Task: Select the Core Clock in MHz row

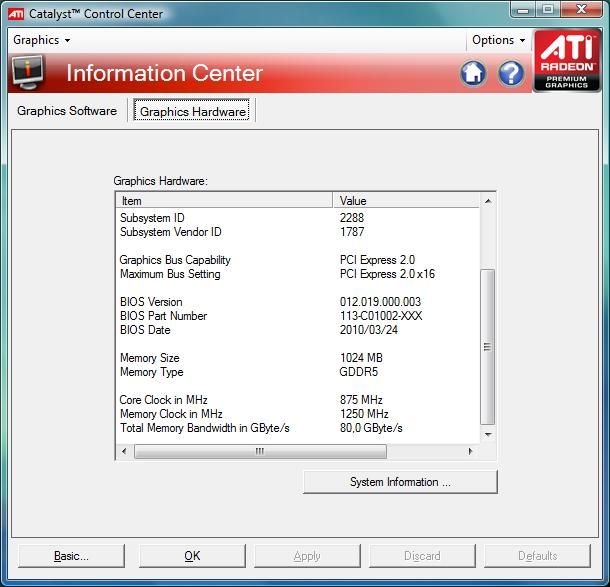Action: [x=298, y=400]
